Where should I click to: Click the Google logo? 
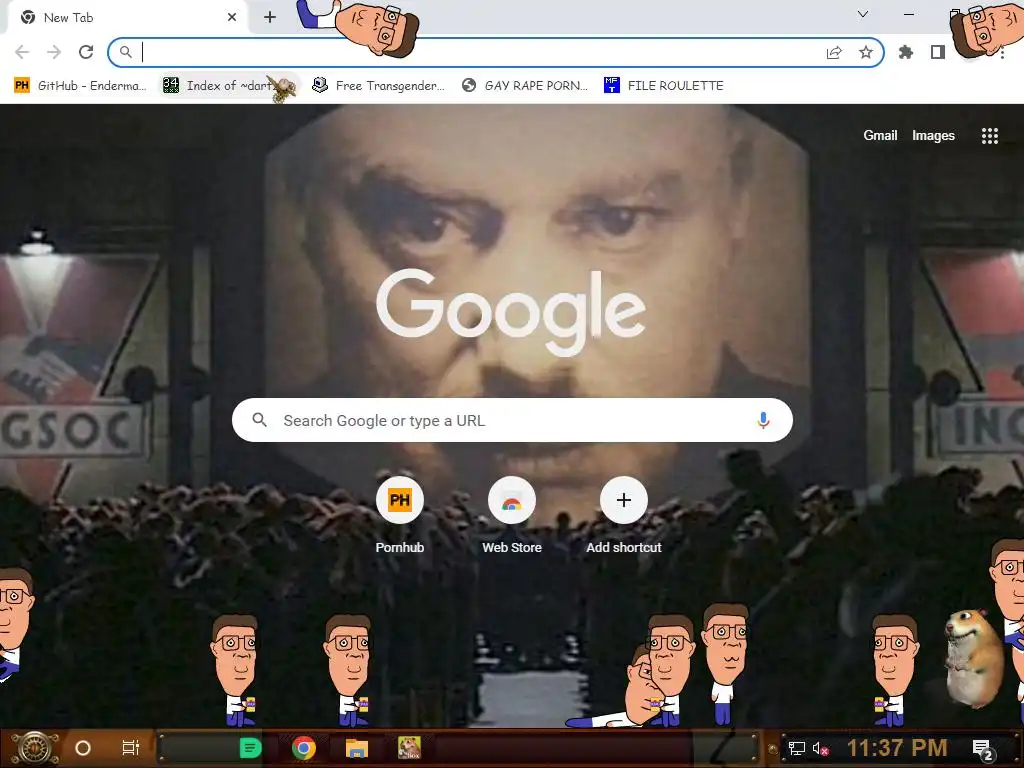[x=511, y=312]
